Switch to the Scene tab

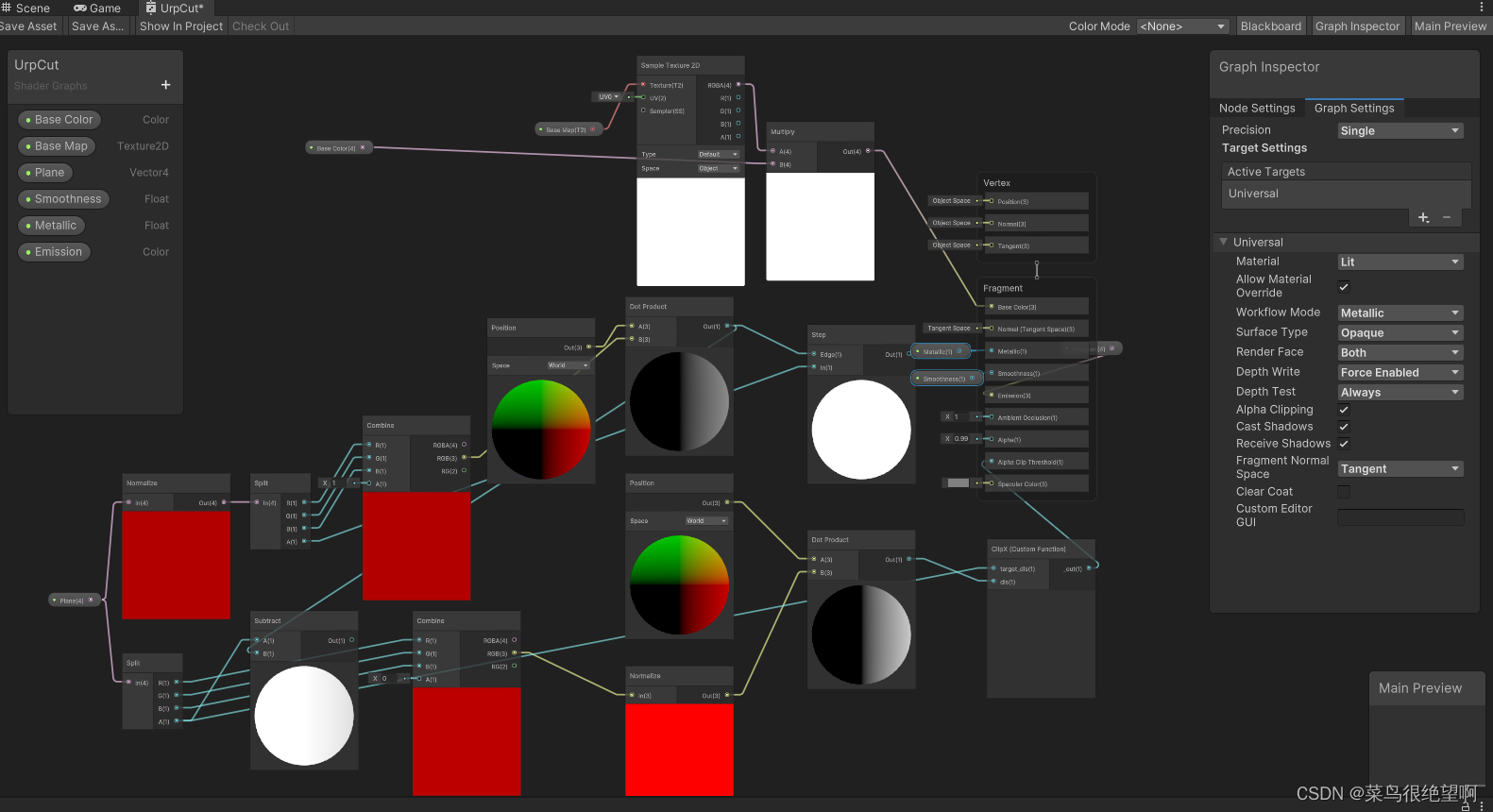(25, 8)
